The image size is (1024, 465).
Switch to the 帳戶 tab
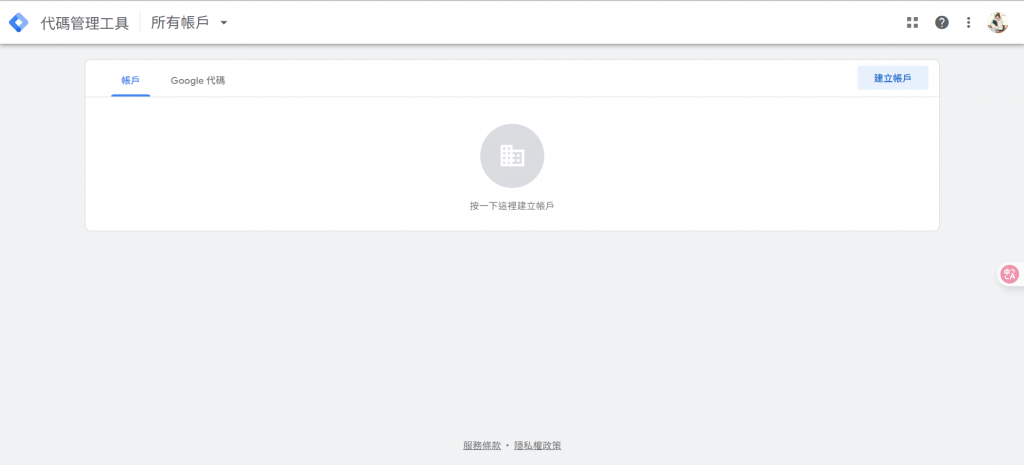[x=131, y=80]
